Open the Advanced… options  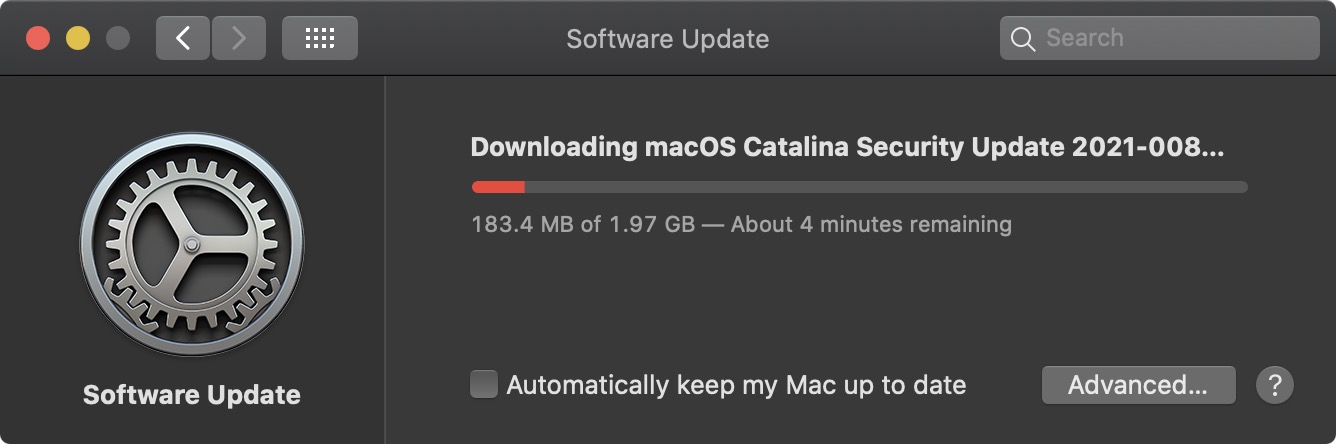point(1138,385)
